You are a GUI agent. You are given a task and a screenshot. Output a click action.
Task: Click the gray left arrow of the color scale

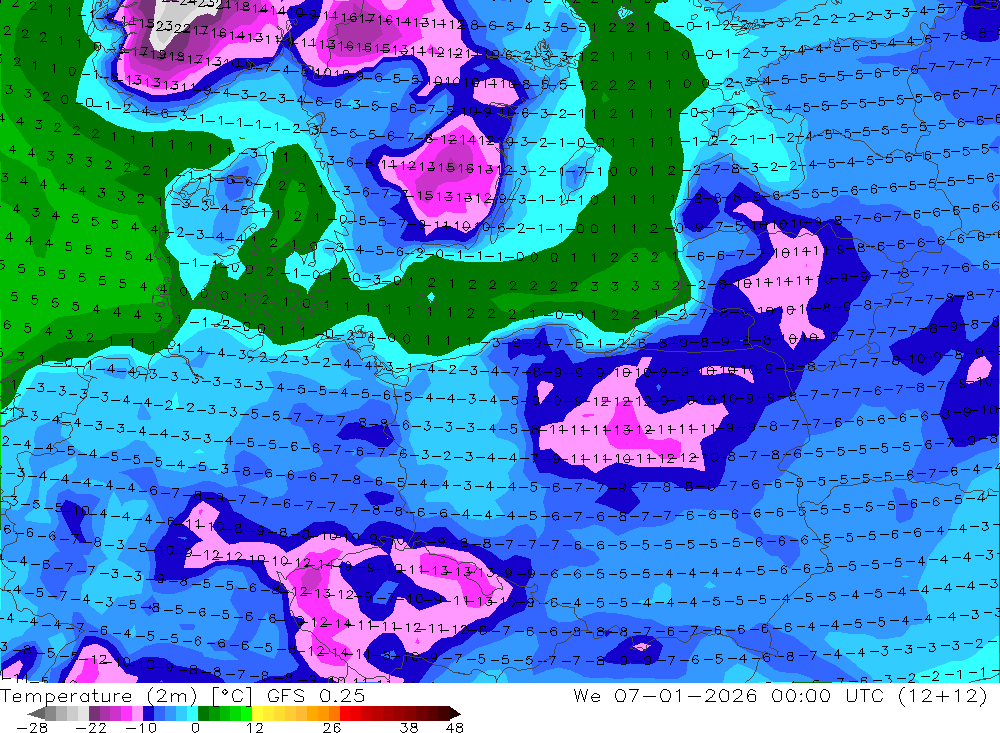coord(37,713)
